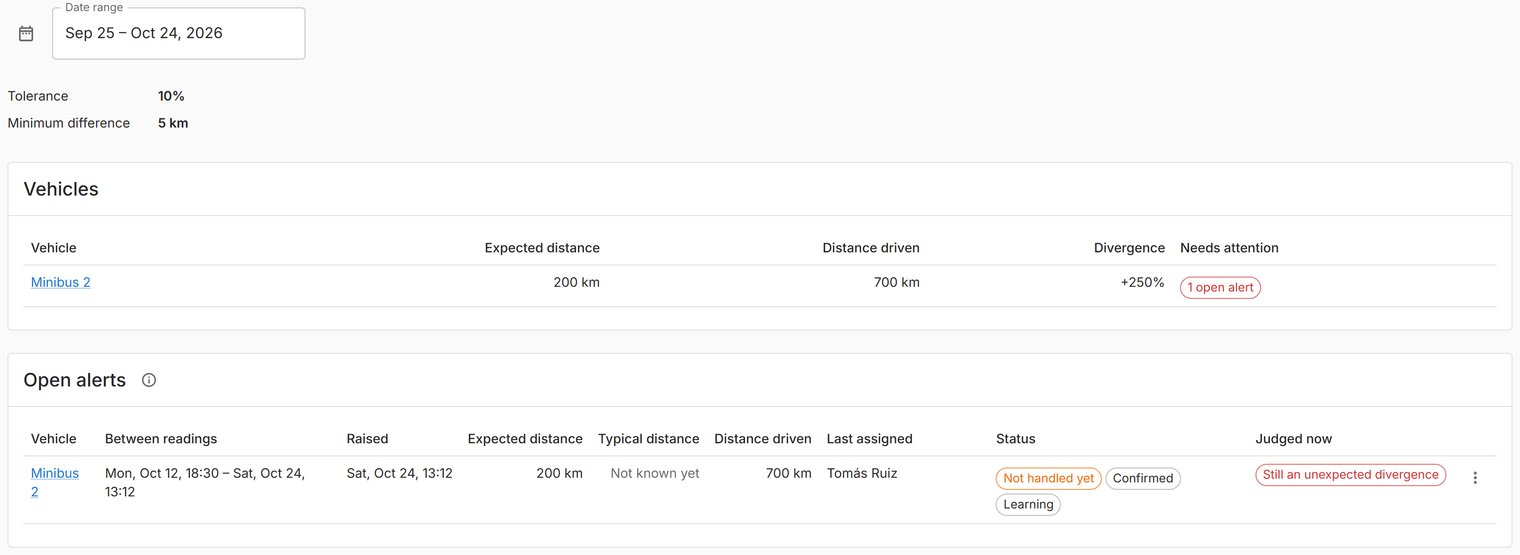Click the 'Raised' column header
This screenshot has height=555, width=1520.
pos(367,439)
